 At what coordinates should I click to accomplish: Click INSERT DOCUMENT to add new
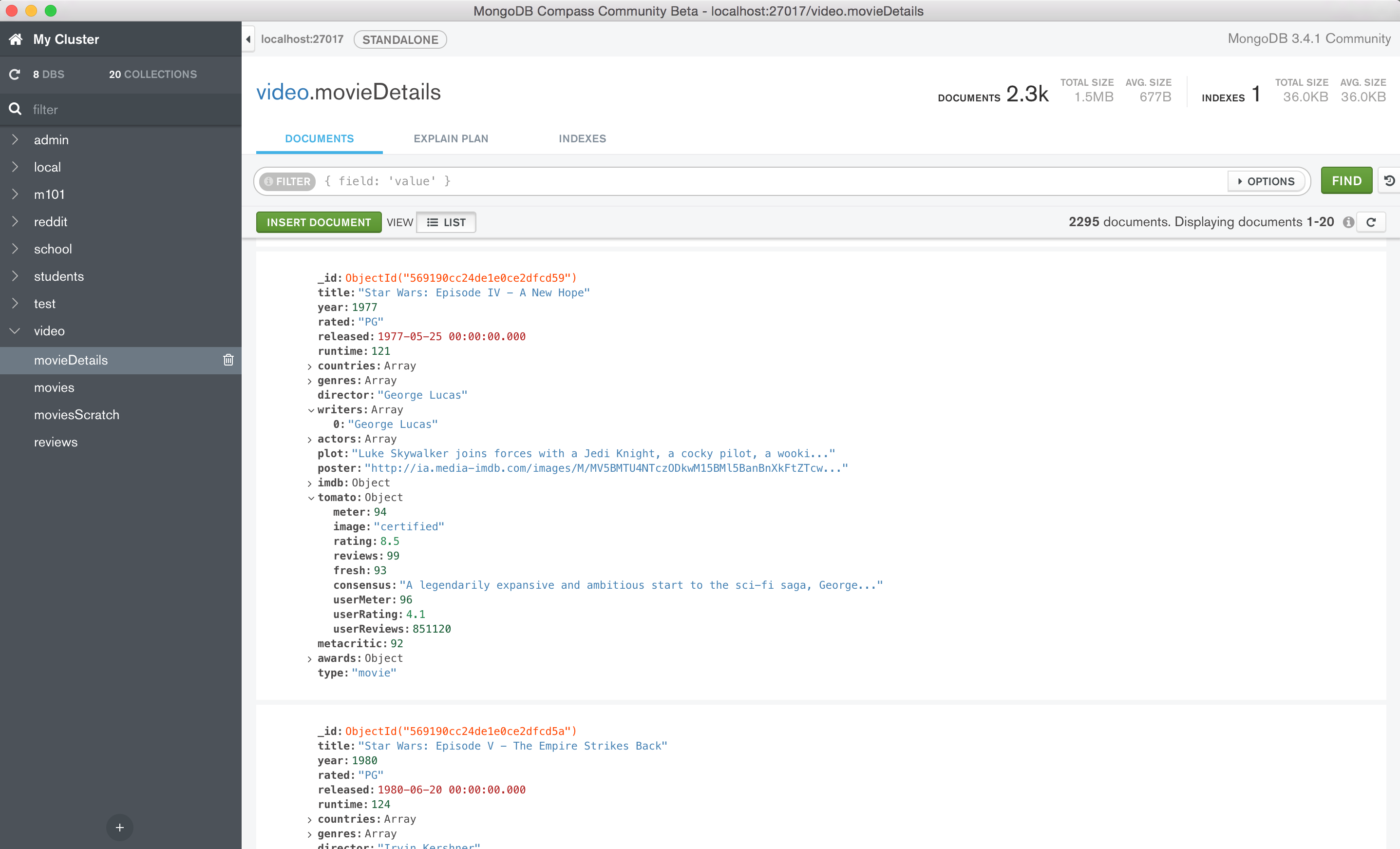(317, 222)
